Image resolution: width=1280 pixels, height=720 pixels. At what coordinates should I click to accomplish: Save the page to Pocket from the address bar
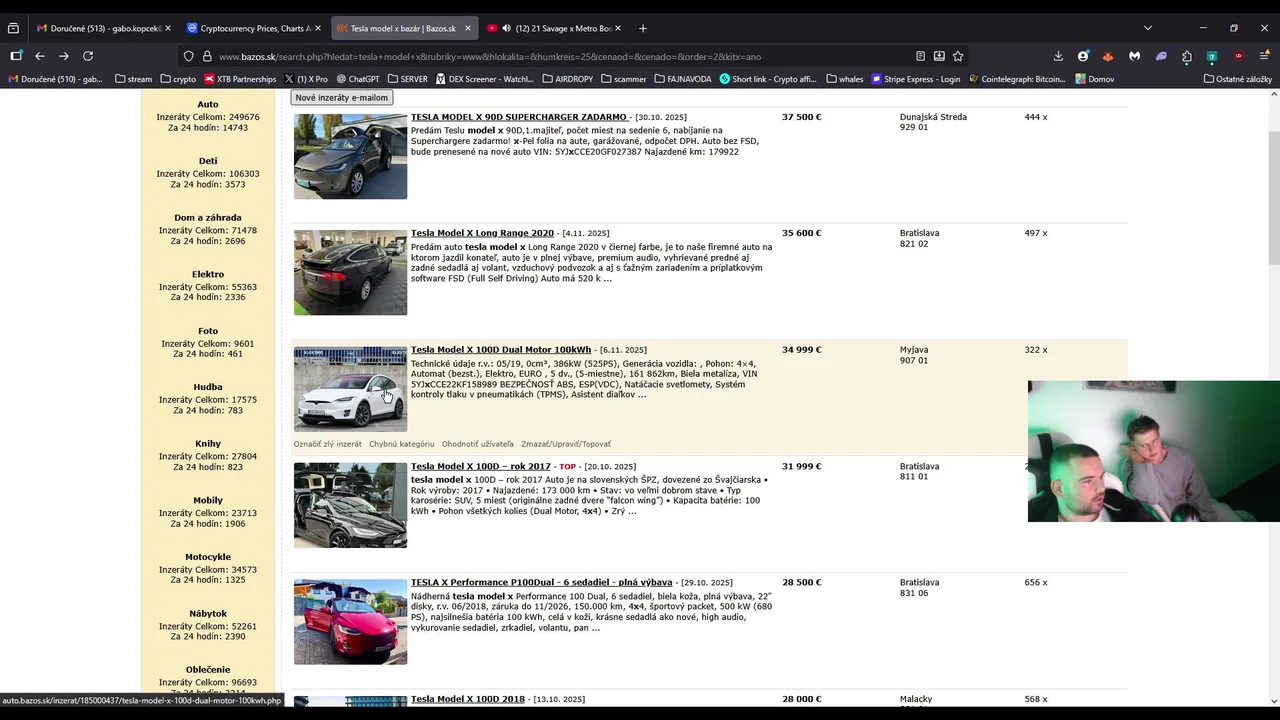coord(939,56)
